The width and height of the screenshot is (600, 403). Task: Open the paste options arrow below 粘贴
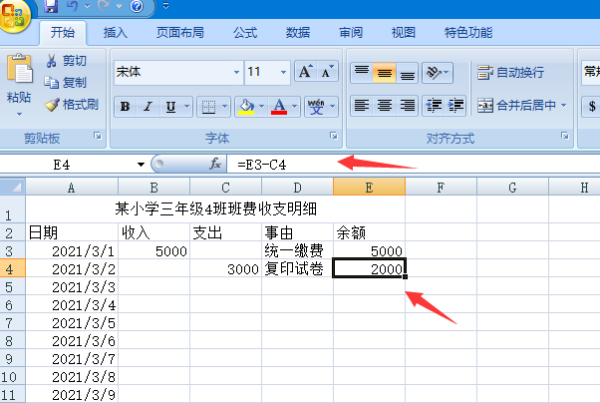(19, 114)
